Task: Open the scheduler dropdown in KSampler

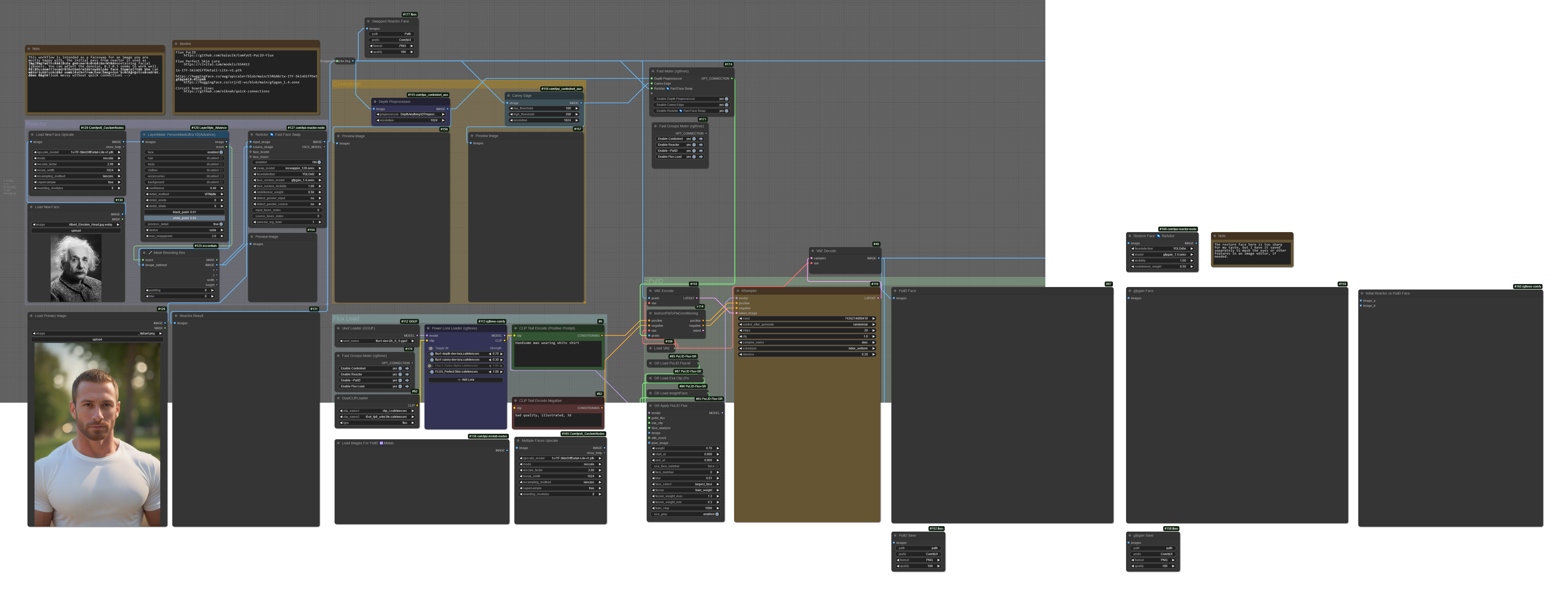Action: pos(807,348)
